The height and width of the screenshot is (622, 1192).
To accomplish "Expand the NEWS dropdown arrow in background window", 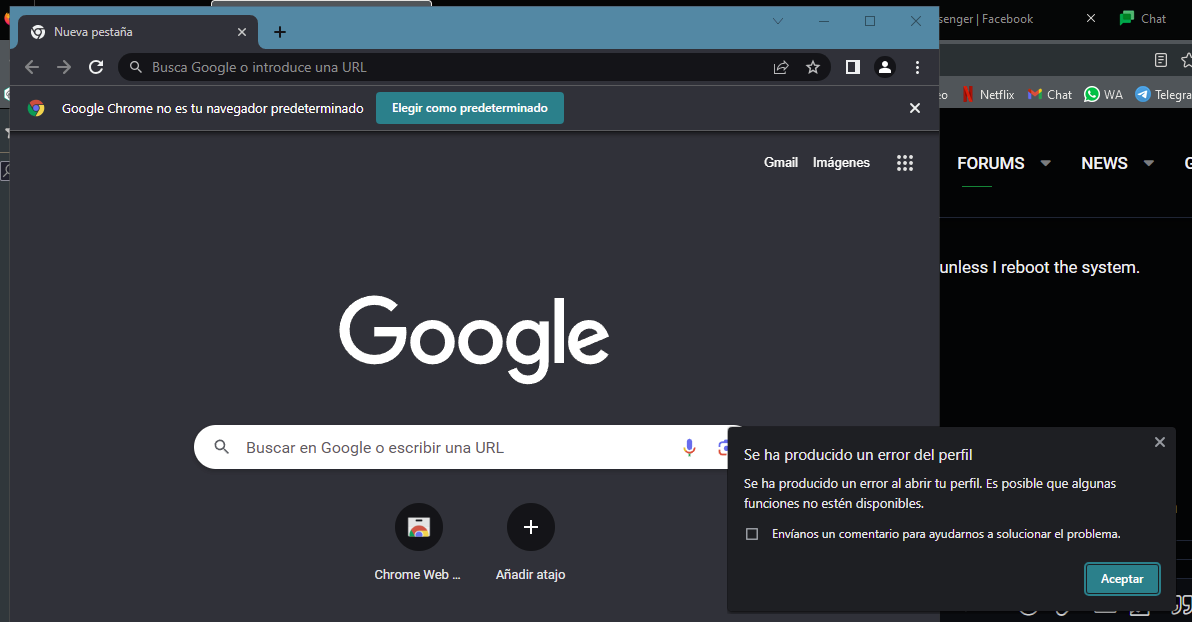I will click(1149, 163).
